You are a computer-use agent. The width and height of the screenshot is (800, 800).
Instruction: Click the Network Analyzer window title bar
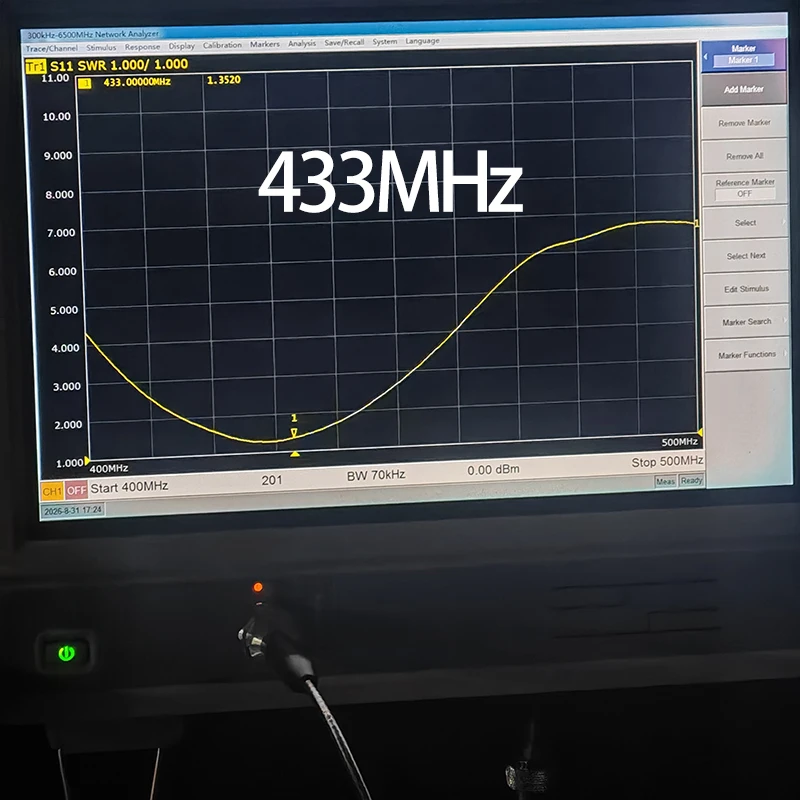(403, 27)
